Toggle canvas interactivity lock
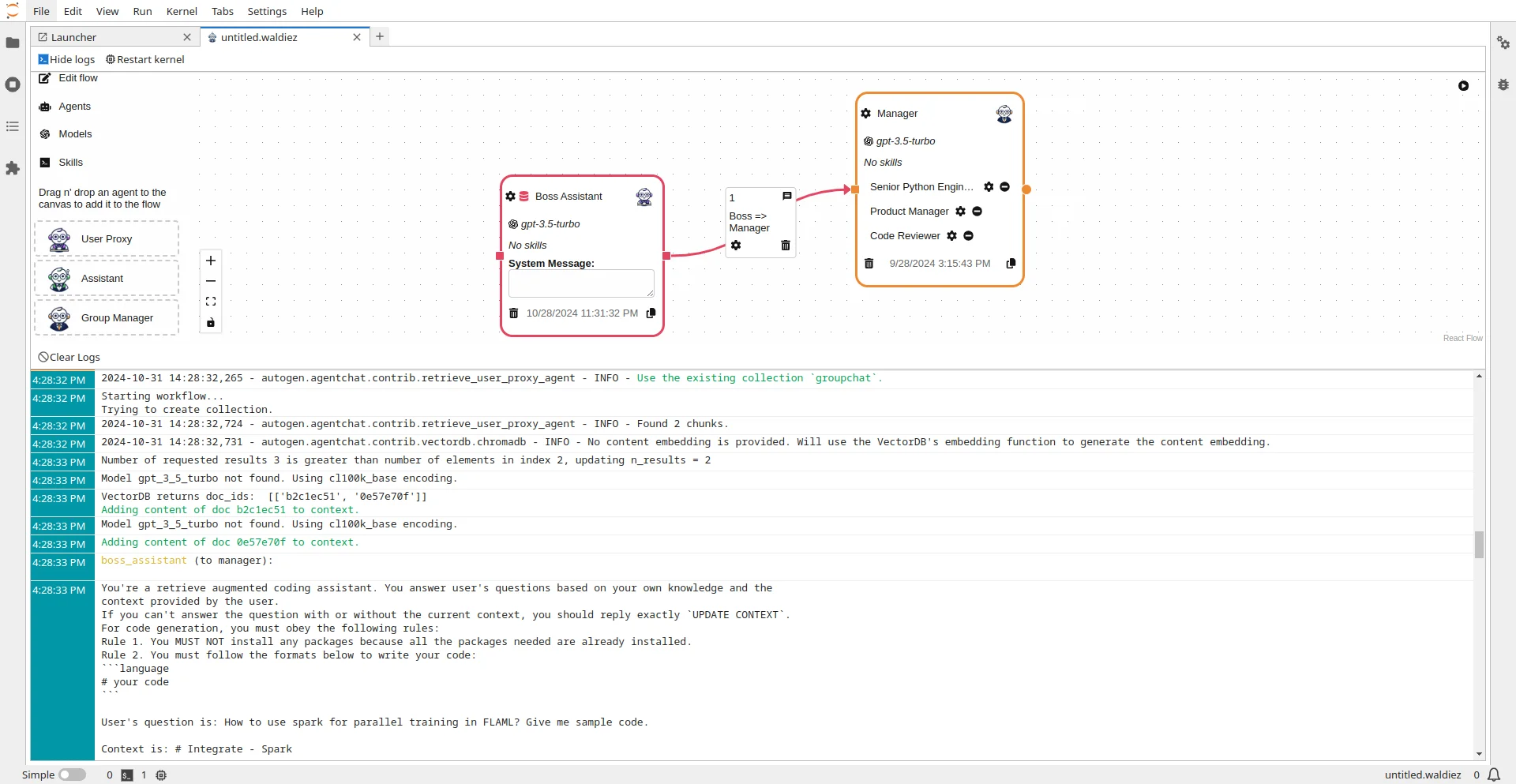 pos(211,322)
